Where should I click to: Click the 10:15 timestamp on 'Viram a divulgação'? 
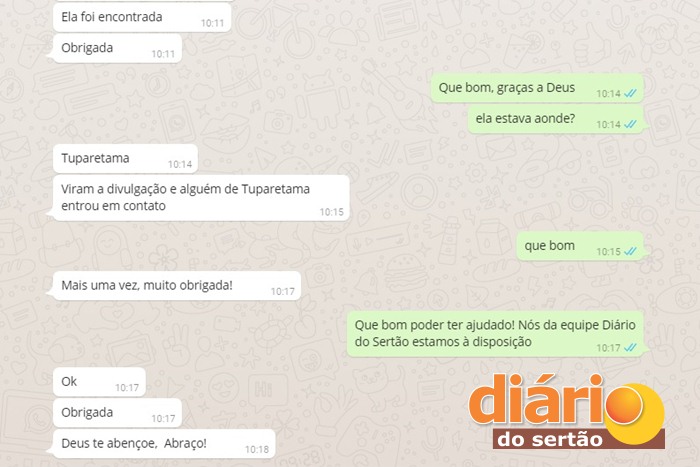[332, 212]
